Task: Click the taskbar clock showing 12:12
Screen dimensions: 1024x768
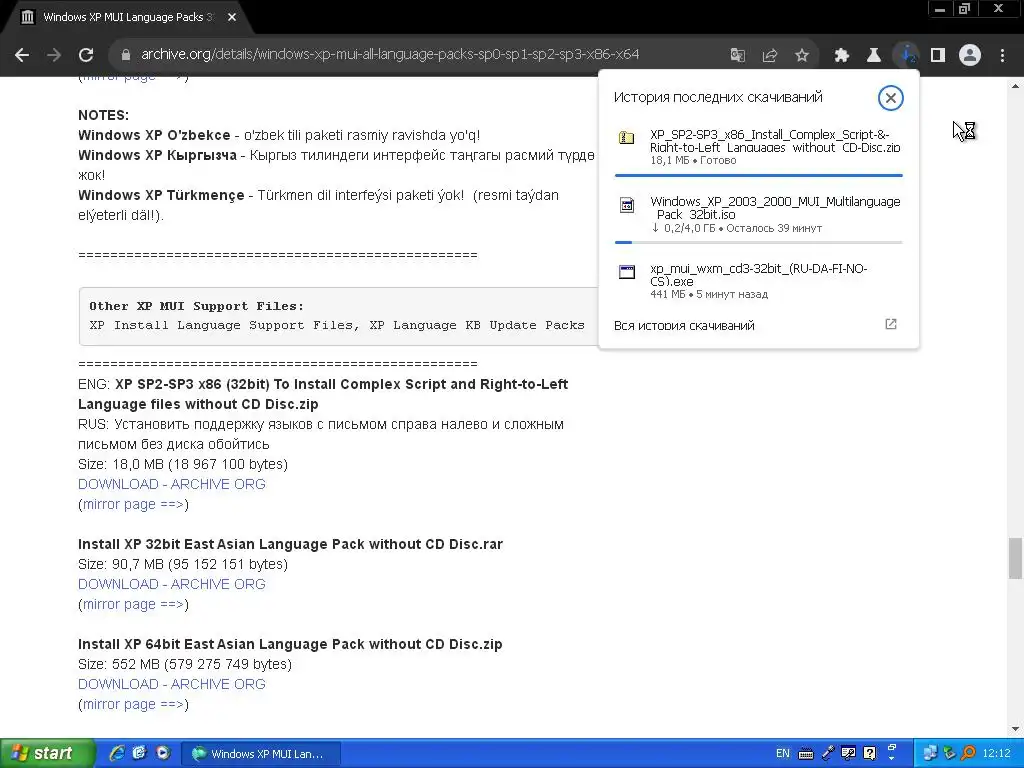Action: click(996, 754)
